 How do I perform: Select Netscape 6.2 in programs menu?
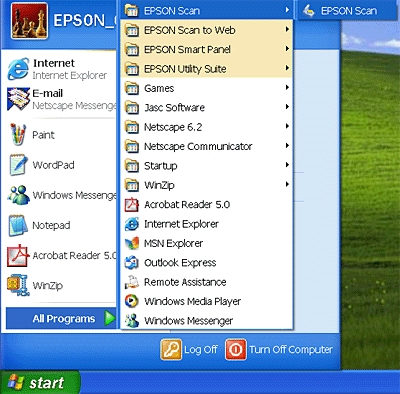pos(206,127)
